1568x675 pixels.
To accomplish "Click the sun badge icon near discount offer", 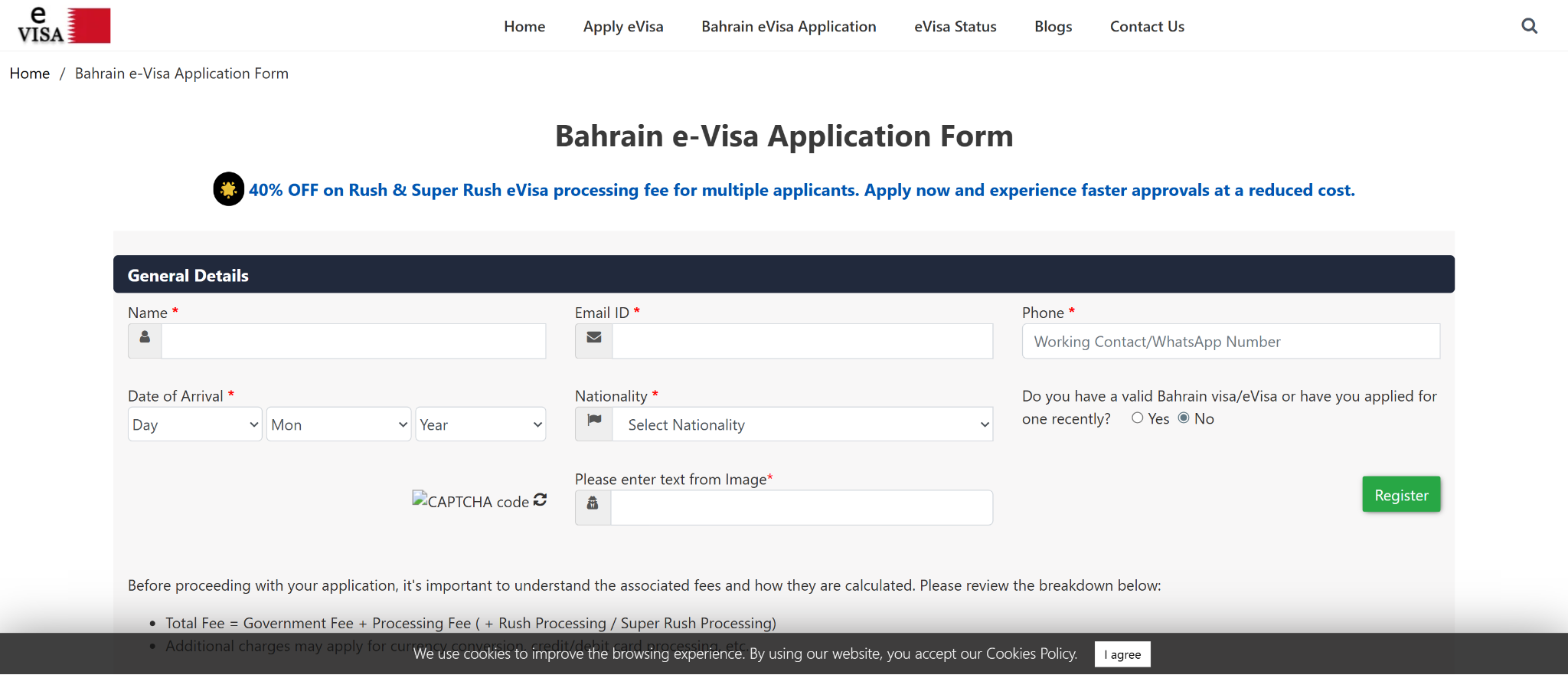I will pos(228,189).
